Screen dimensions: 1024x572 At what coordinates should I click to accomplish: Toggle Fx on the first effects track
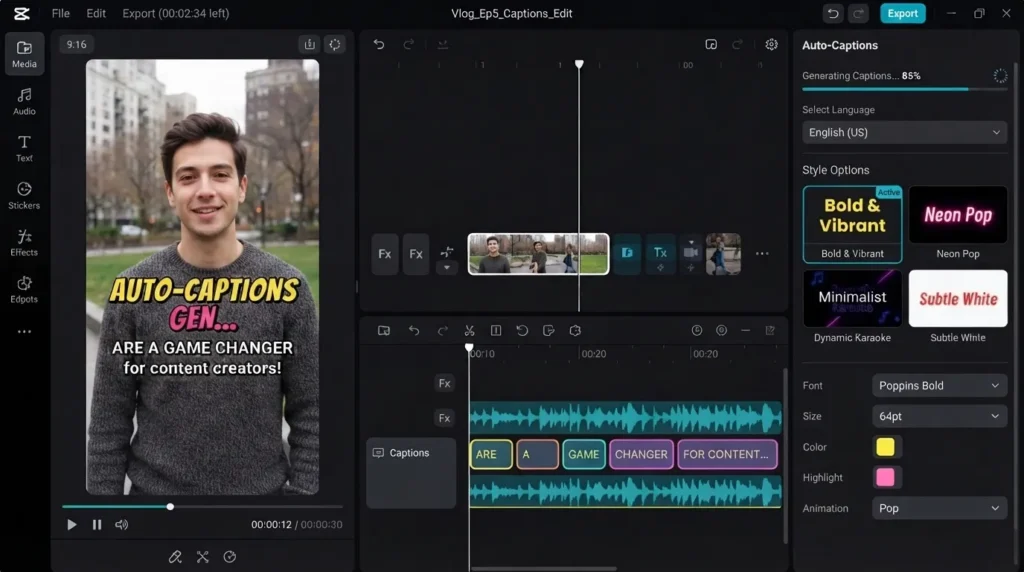(444, 383)
